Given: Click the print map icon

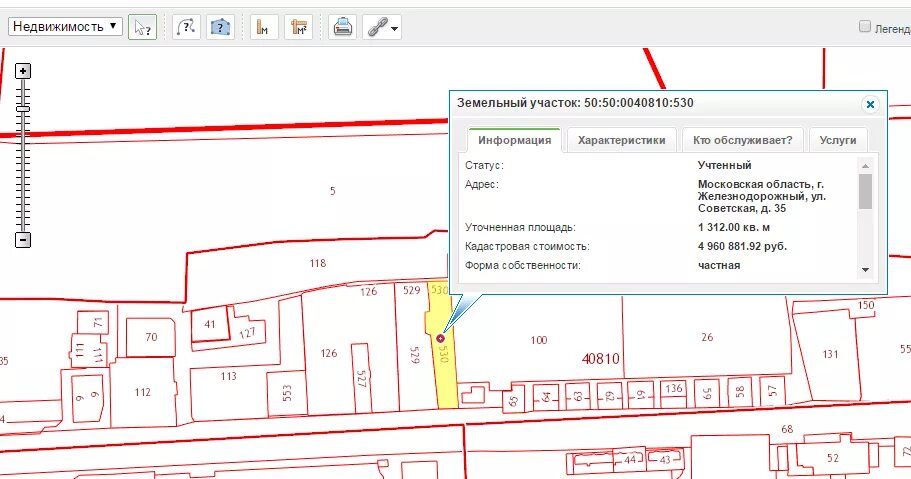Looking at the screenshot, I should (x=342, y=27).
